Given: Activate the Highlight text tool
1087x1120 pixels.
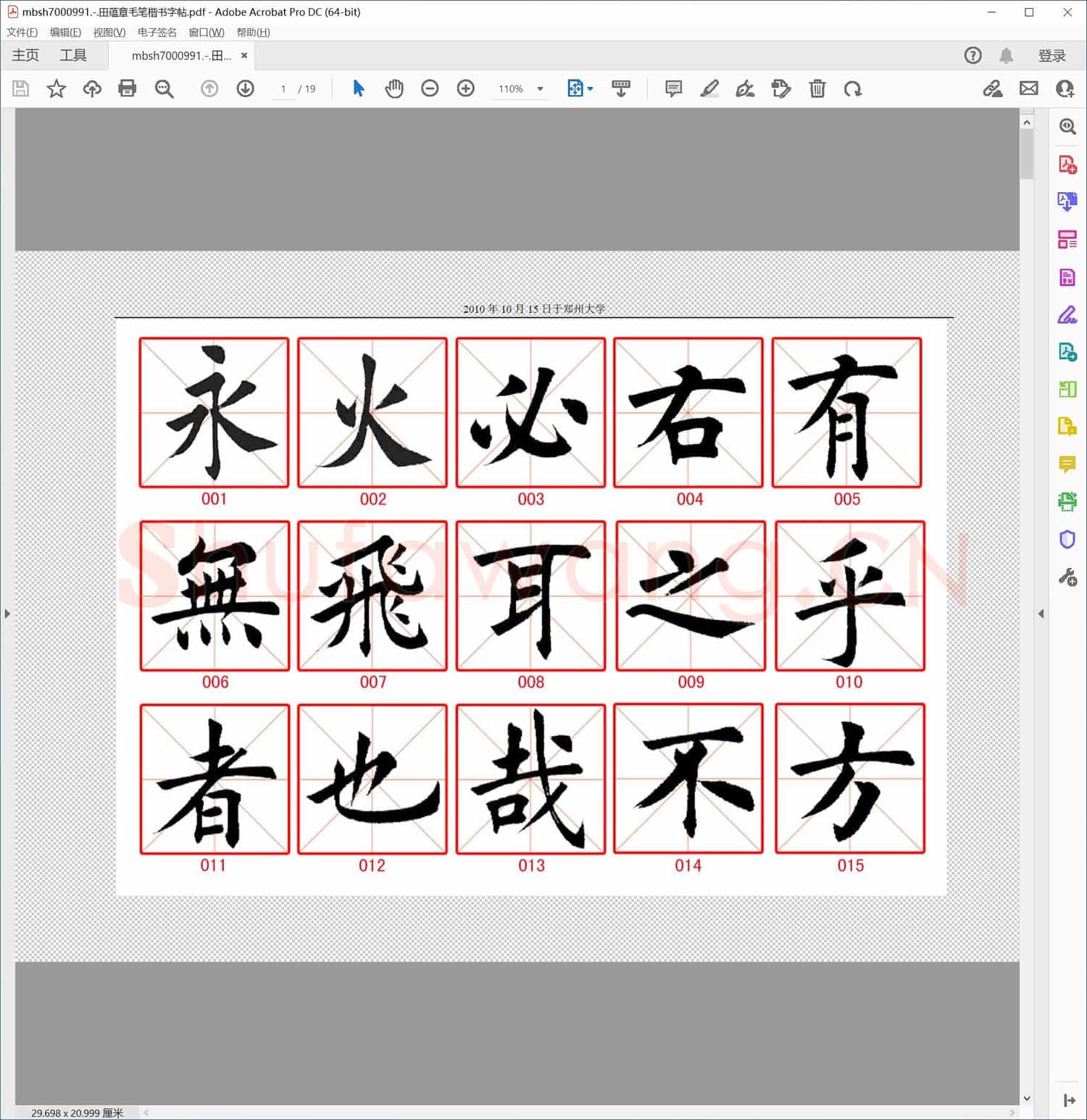Looking at the screenshot, I should point(709,88).
